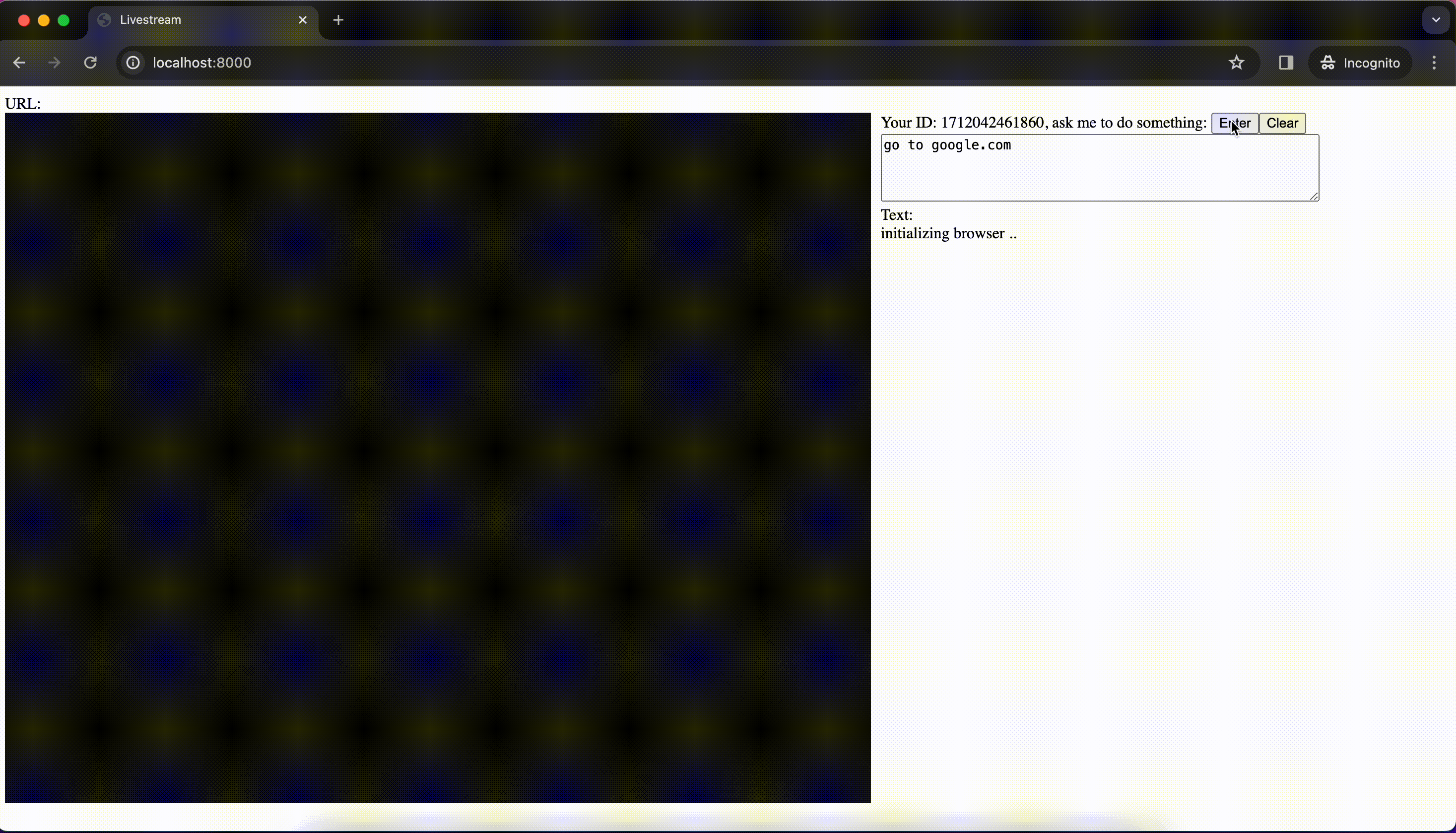Toggle the browser side panel

click(x=1286, y=63)
